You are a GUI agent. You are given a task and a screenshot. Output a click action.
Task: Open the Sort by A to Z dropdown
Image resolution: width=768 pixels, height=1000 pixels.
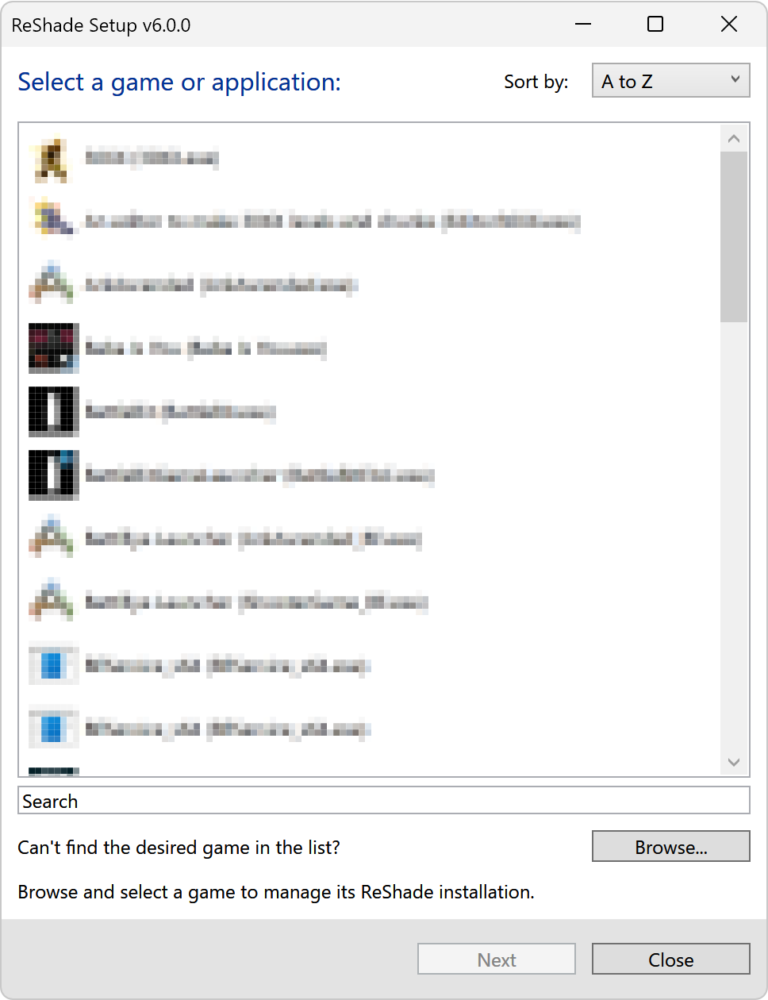point(670,80)
